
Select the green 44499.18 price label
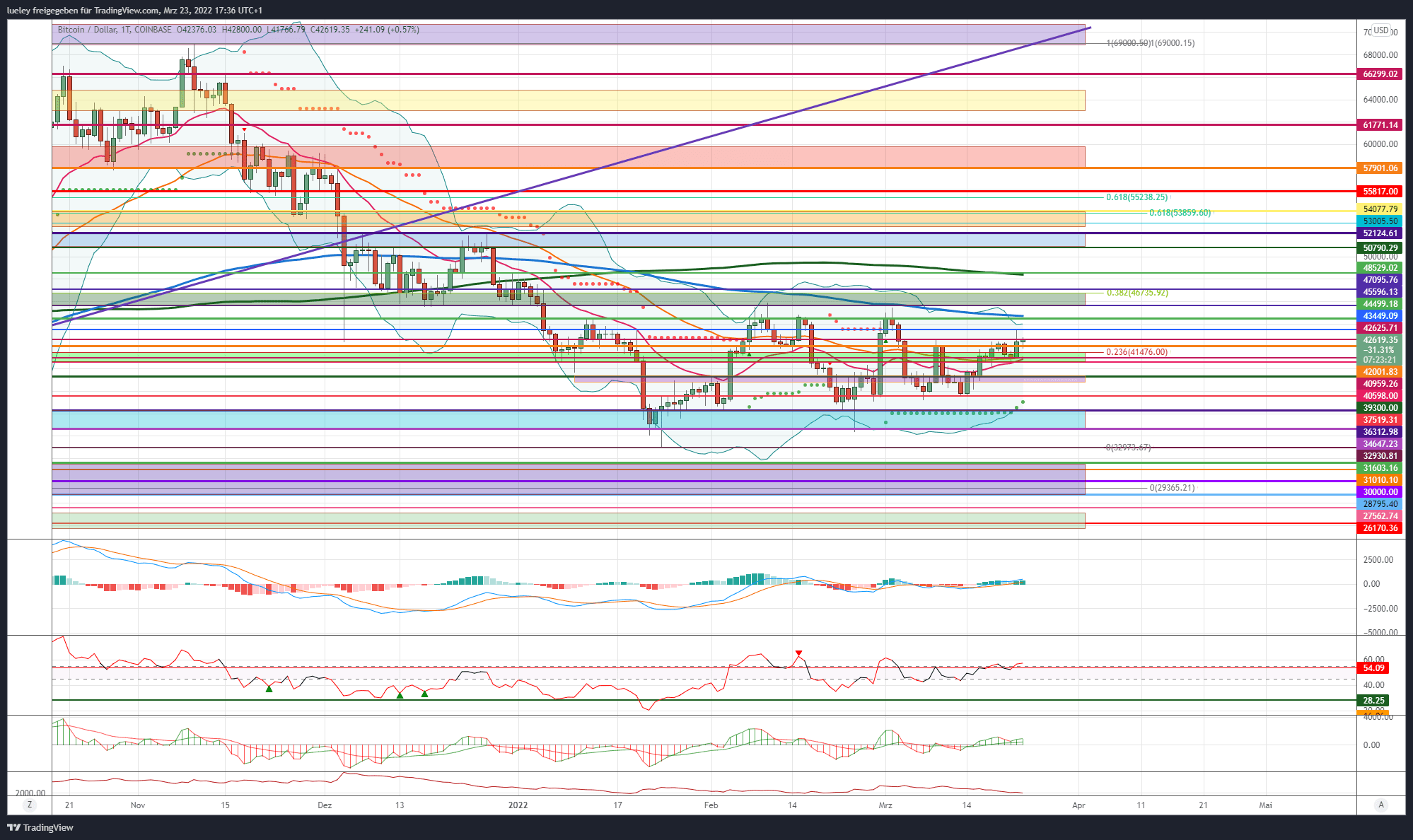click(1380, 304)
